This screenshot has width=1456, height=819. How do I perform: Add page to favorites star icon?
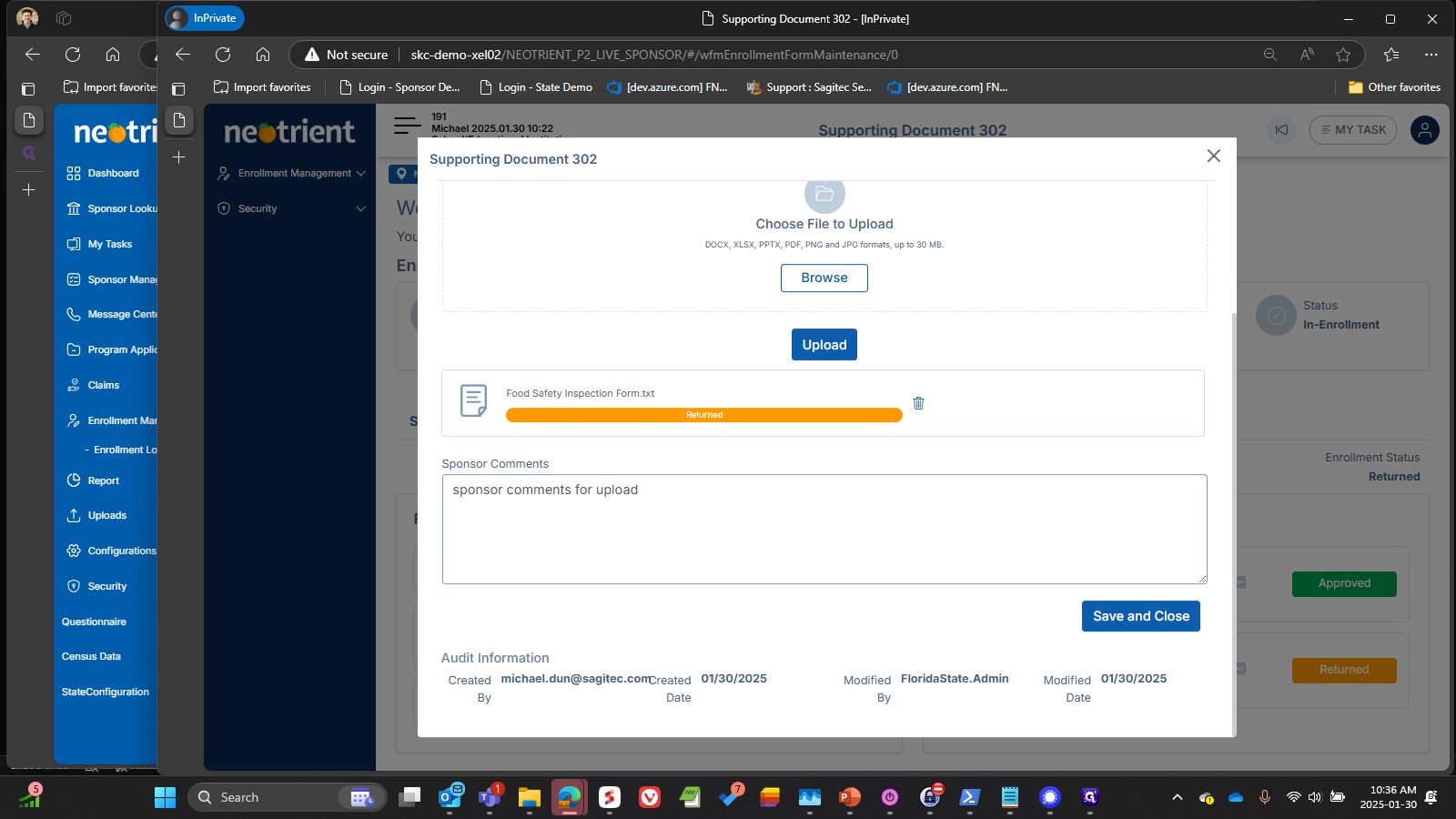(1343, 55)
